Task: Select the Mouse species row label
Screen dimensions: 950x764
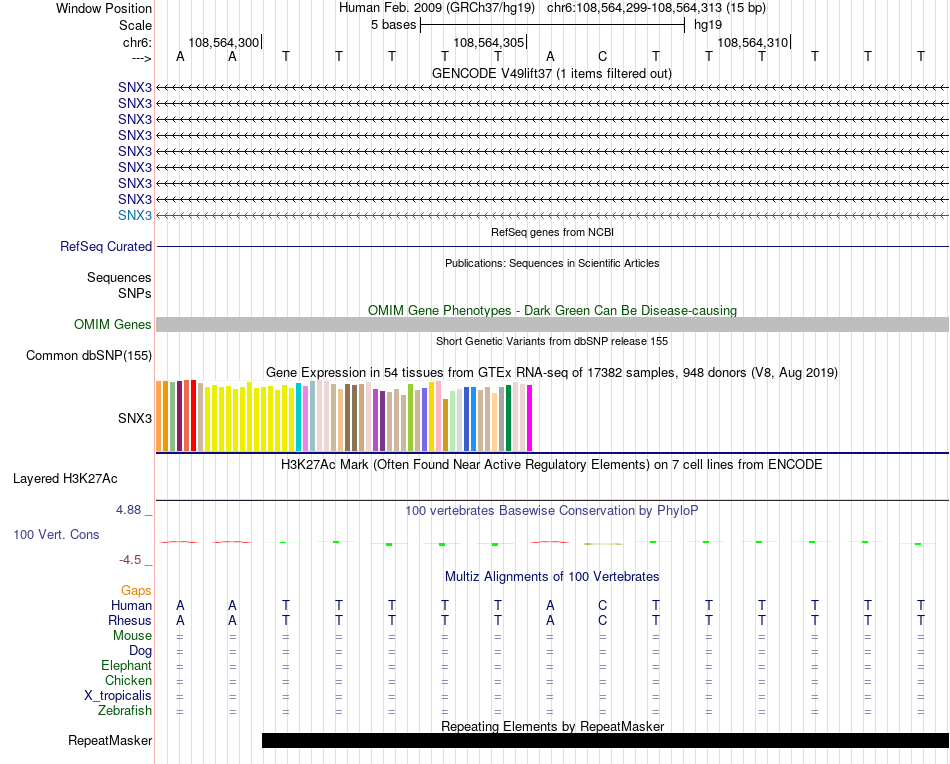Action: pyautogui.click(x=132, y=636)
